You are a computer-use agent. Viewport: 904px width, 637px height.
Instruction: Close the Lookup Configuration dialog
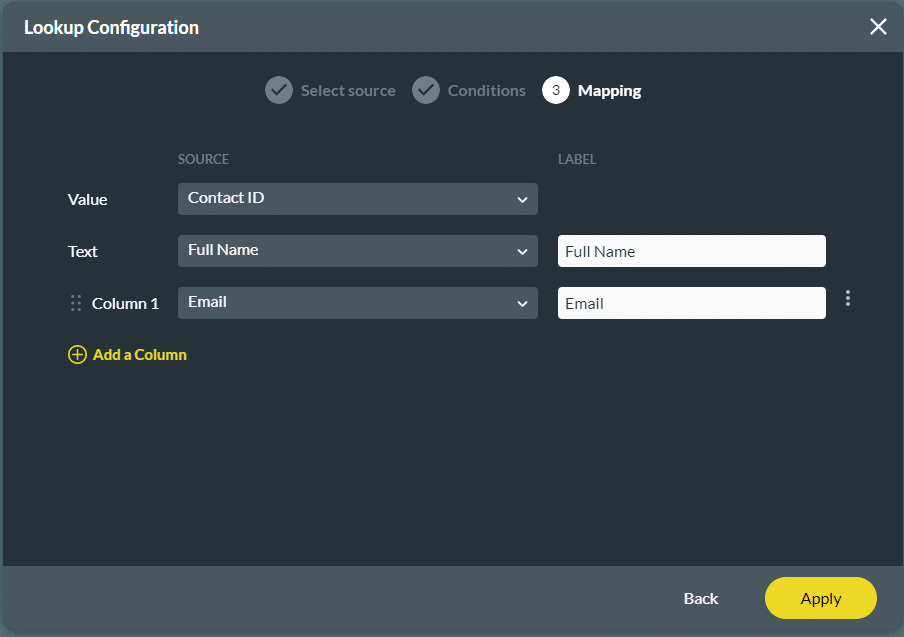coord(878,27)
